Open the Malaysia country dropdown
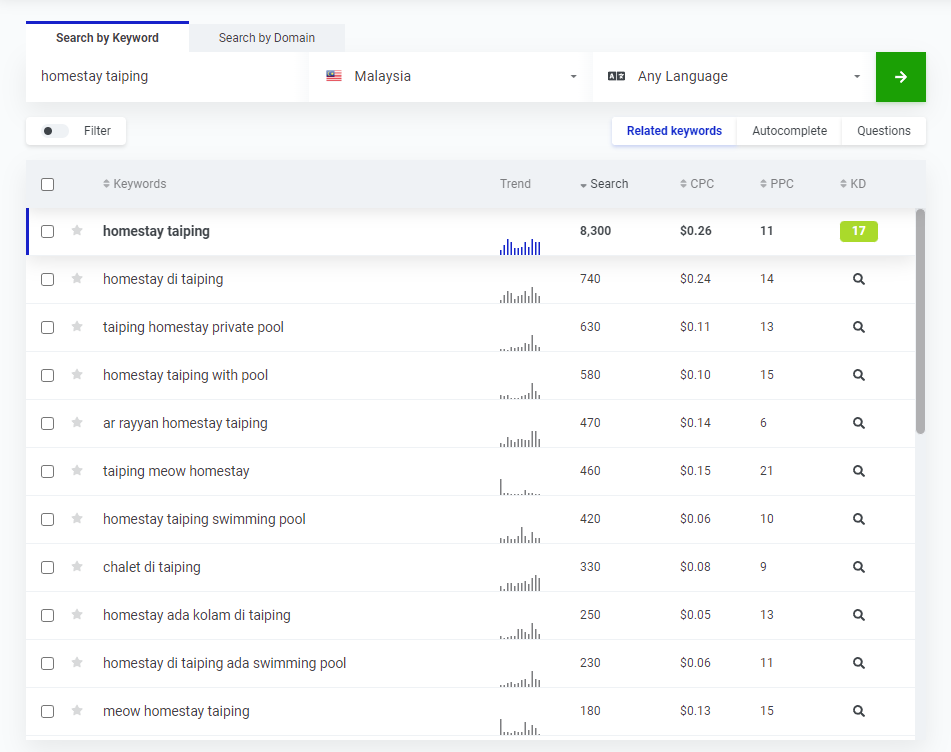Viewport: 951px width, 752px height. pyautogui.click(x=451, y=77)
